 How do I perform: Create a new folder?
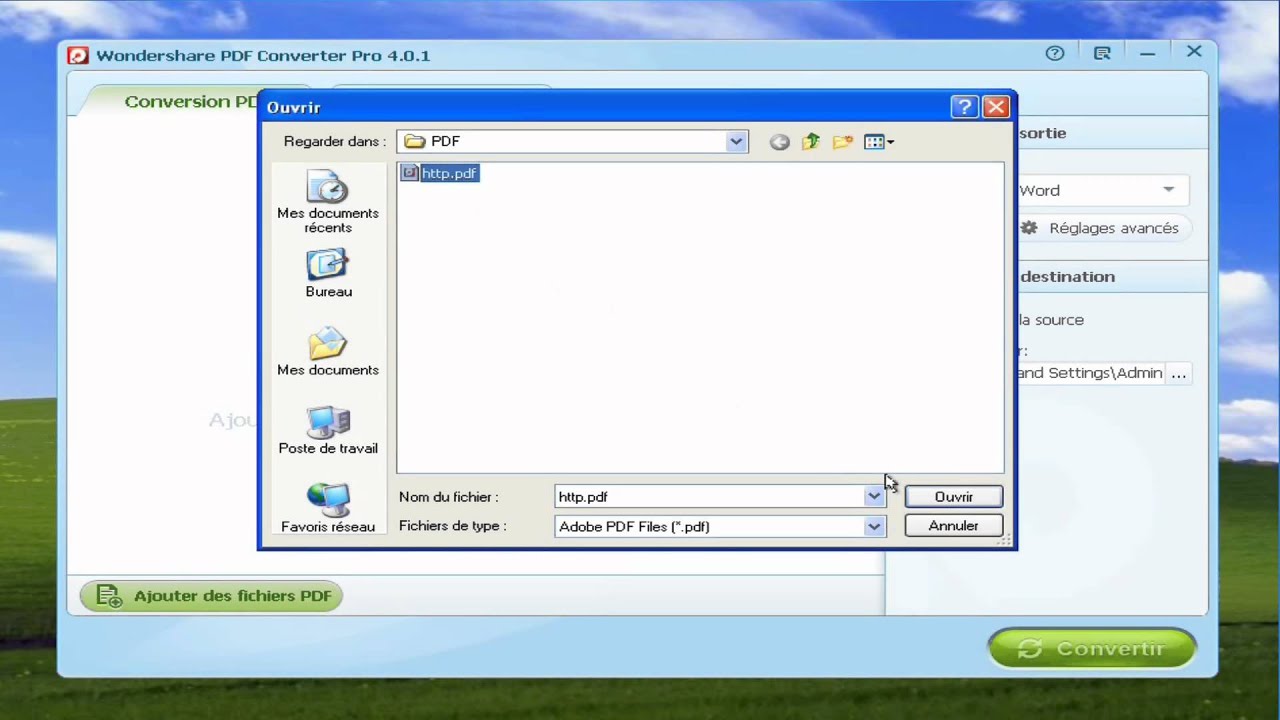click(x=843, y=142)
